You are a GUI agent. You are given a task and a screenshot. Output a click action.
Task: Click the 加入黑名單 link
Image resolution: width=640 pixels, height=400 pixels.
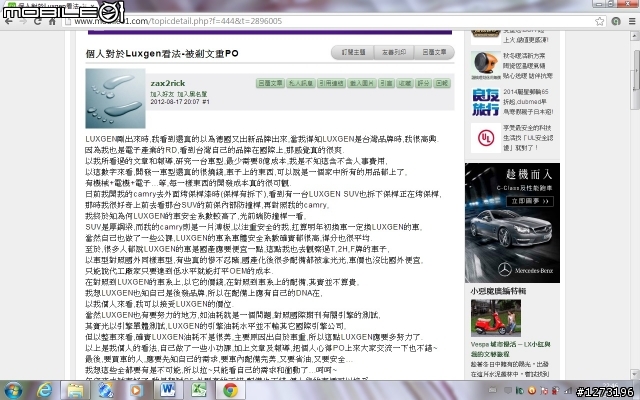click(x=192, y=94)
